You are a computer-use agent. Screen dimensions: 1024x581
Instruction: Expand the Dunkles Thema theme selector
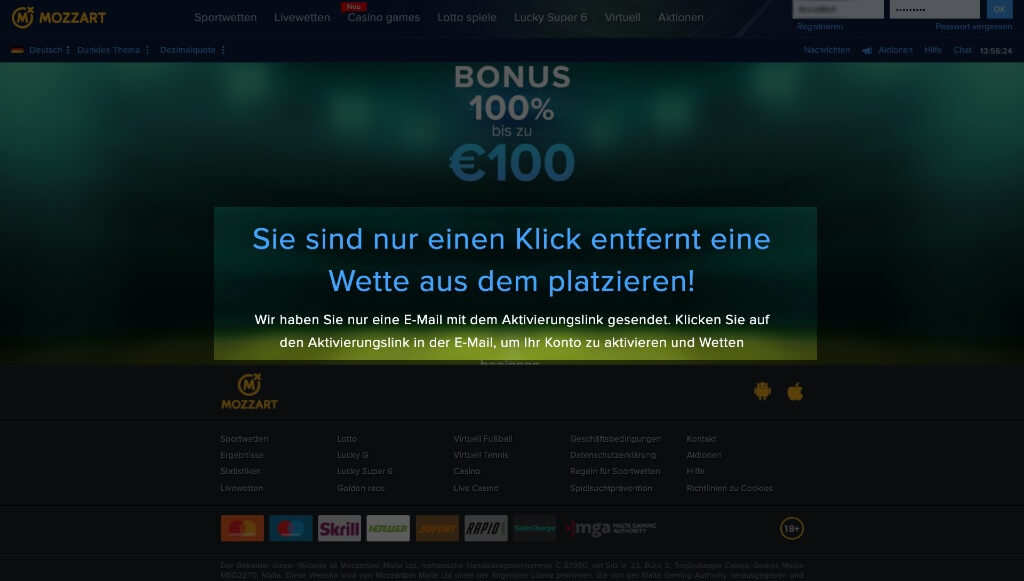pyautogui.click(x=113, y=50)
